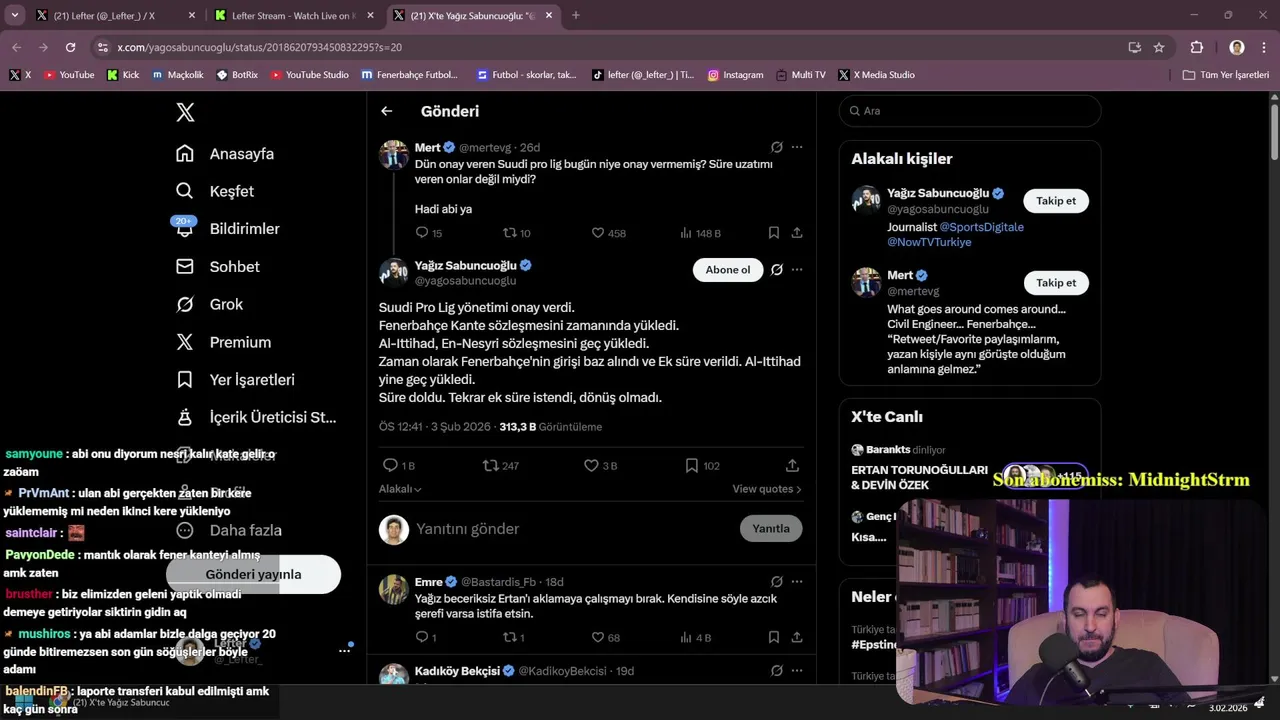Follow Mert with Takip et

point(1056,283)
